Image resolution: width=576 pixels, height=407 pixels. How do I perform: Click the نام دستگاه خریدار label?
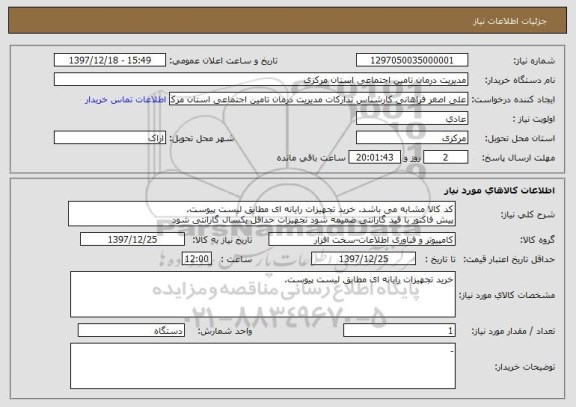point(520,80)
